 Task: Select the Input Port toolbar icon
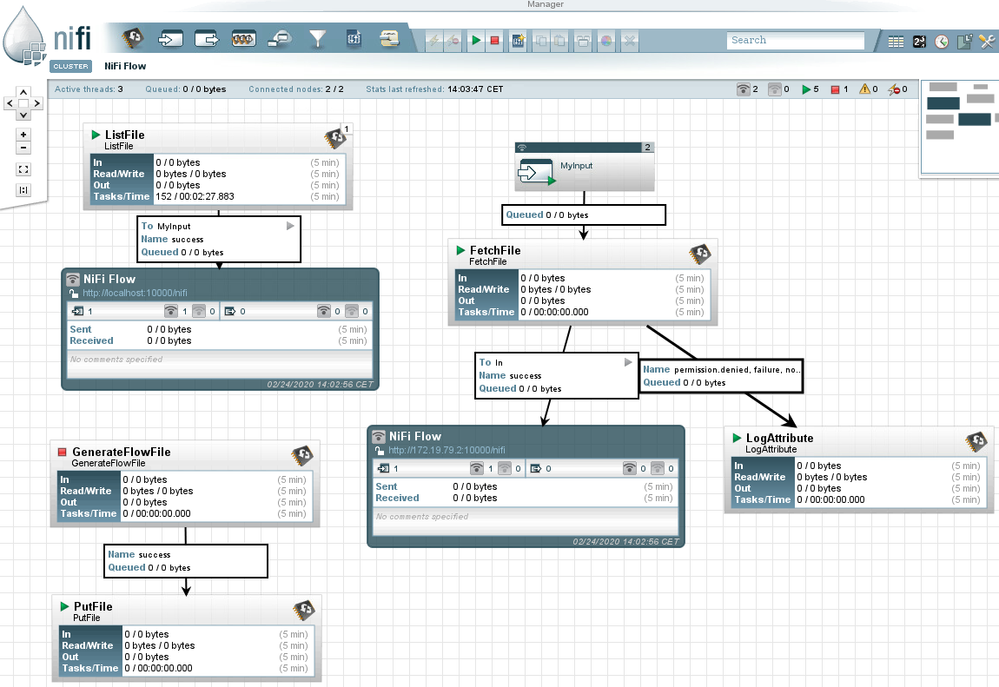click(x=170, y=40)
